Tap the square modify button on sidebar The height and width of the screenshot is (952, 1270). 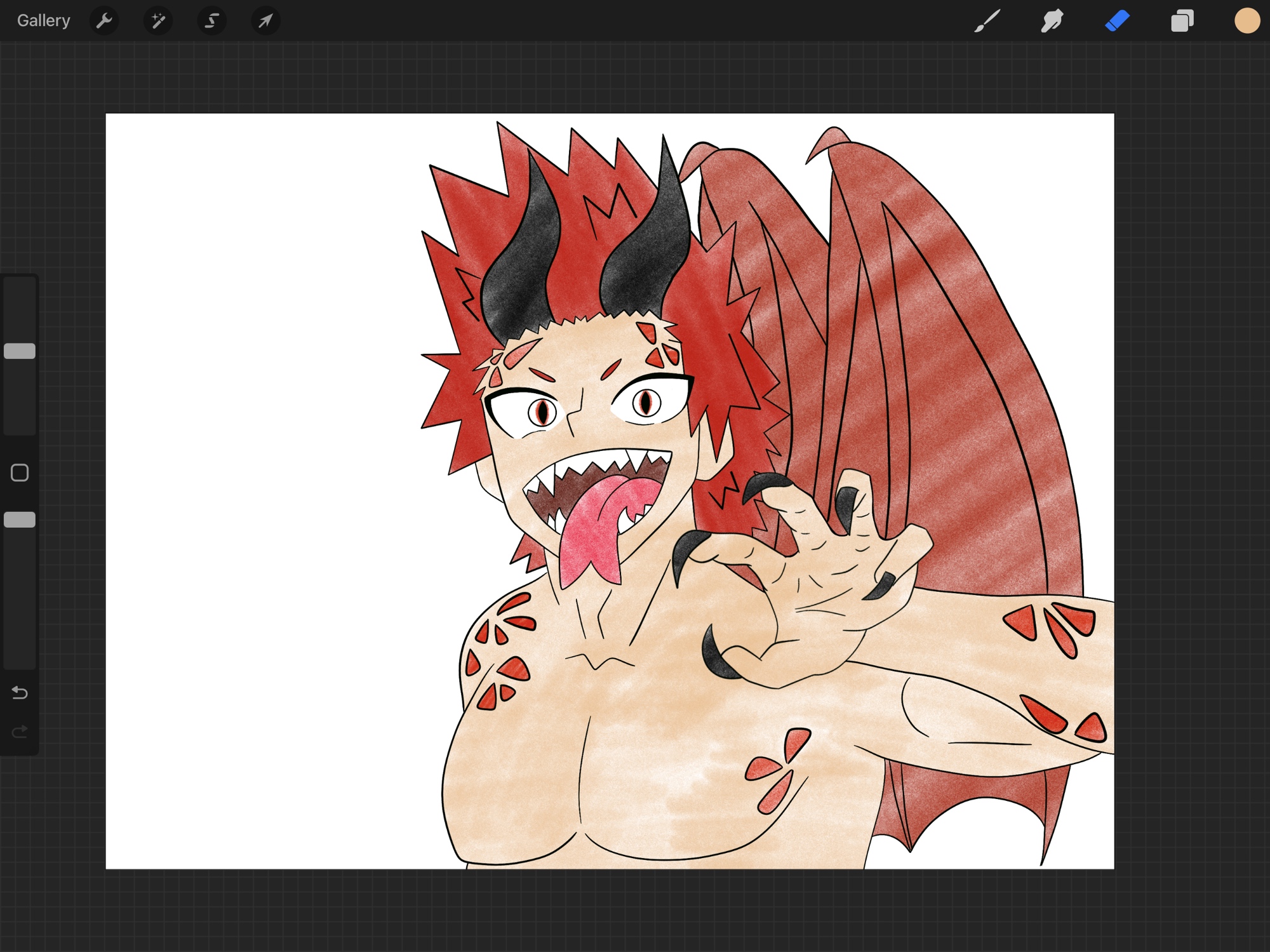click(x=20, y=473)
